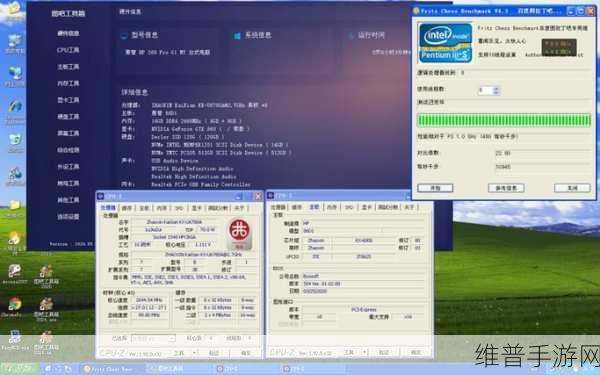
Task: Select 综合检测 in the toolbox sidebar
Action: [68, 150]
